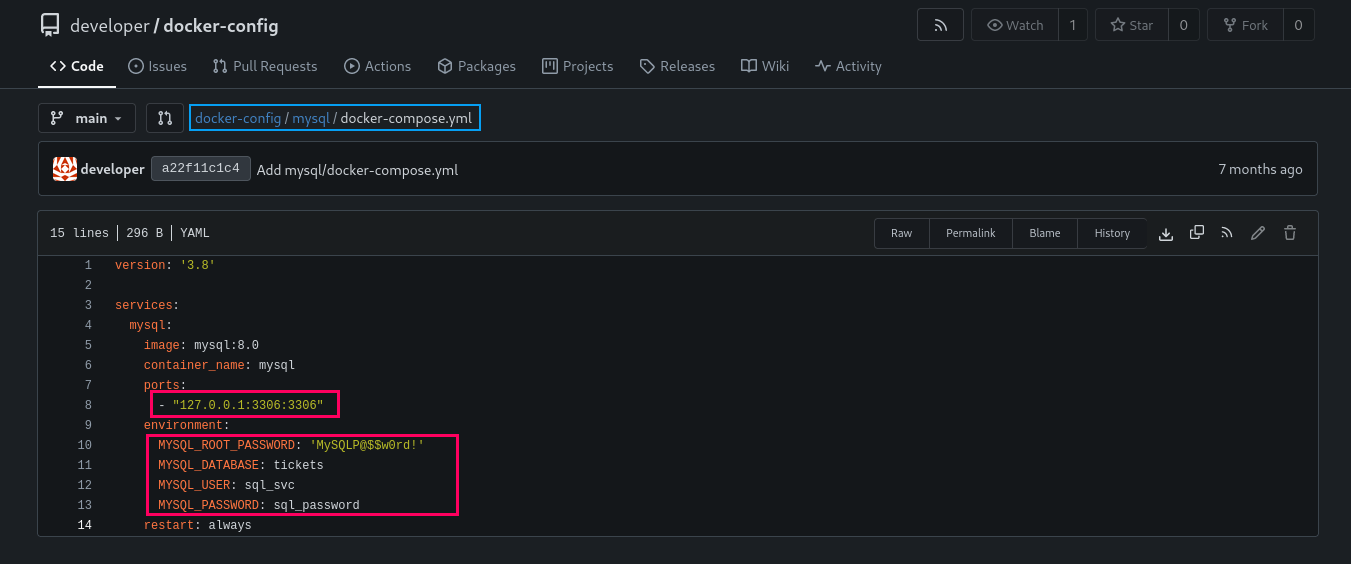Click the compare branches icon beside main
This screenshot has height=564, width=1351.
[165, 118]
